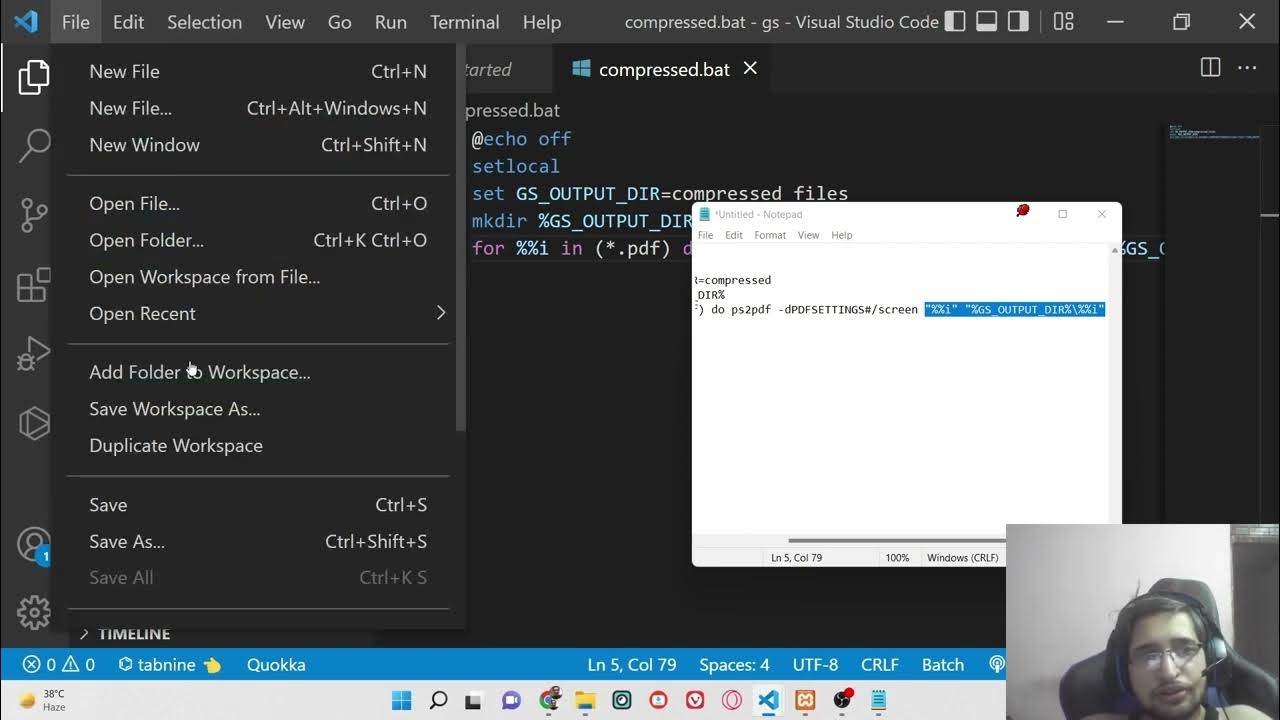
Task: Toggle the bottom panel layout button
Action: 987,21
